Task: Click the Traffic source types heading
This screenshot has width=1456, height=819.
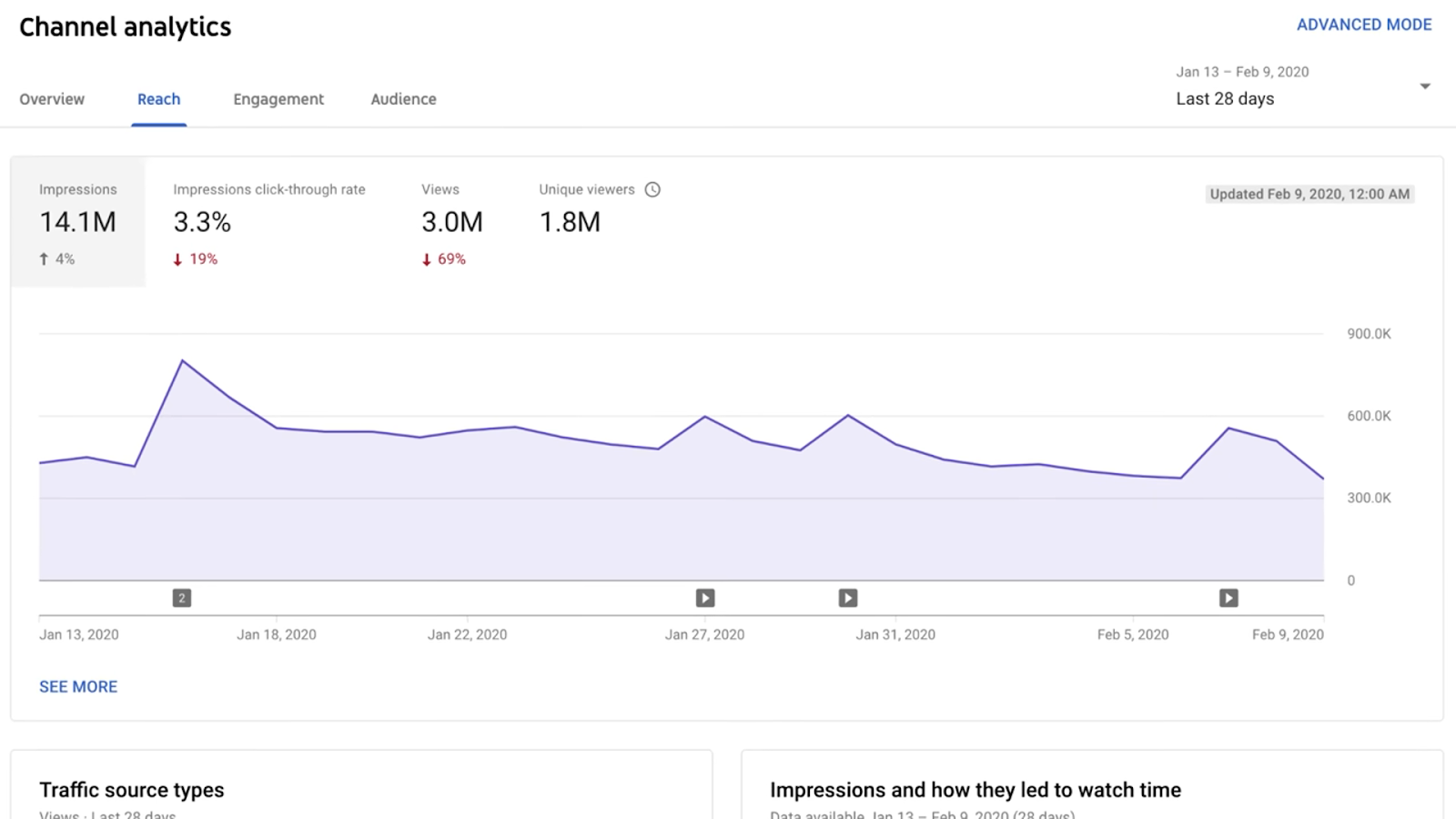Action: tap(132, 790)
